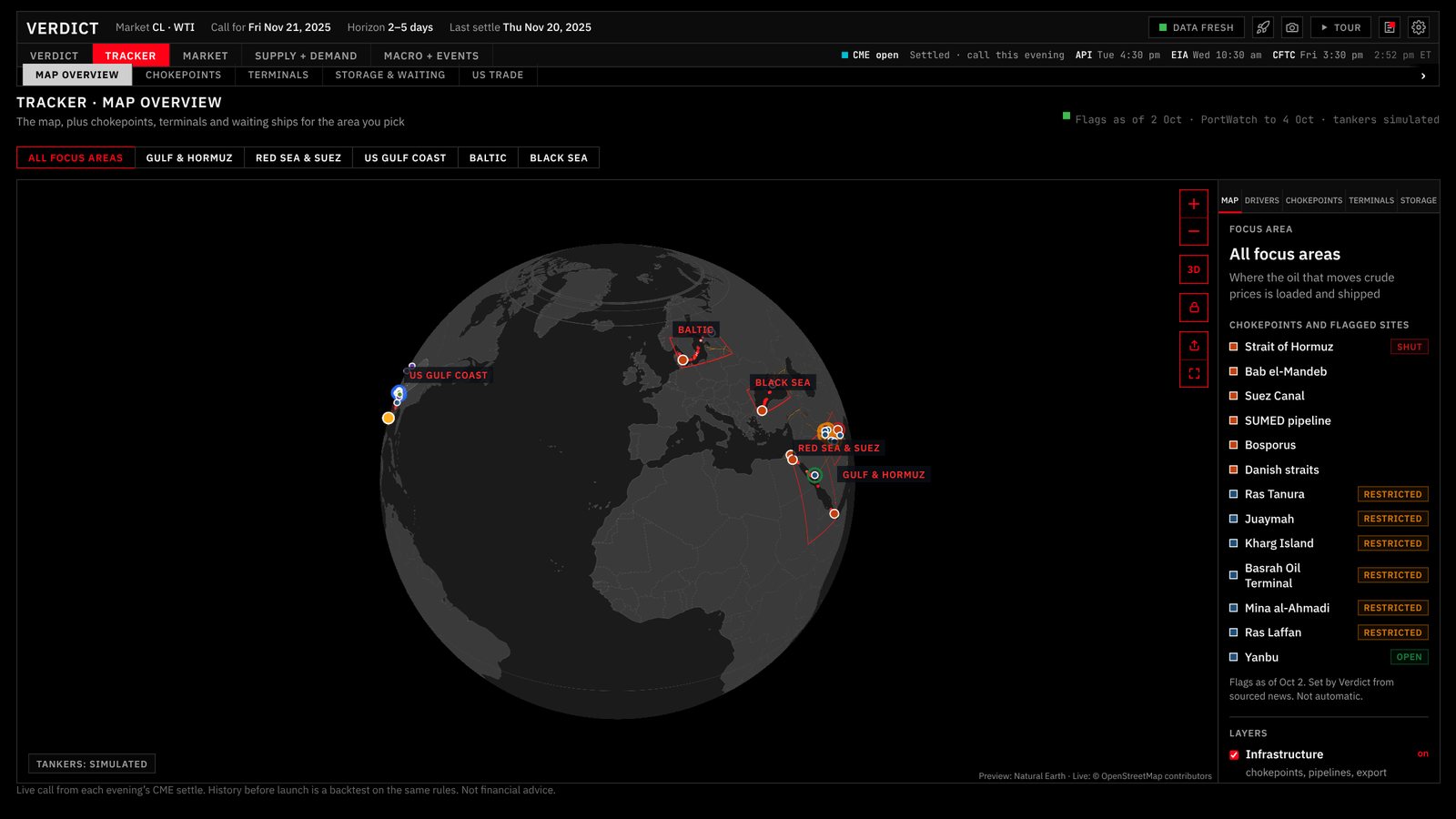
Task: Click the 'on' indicator for Infrastructure
Action: (x=1422, y=753)
